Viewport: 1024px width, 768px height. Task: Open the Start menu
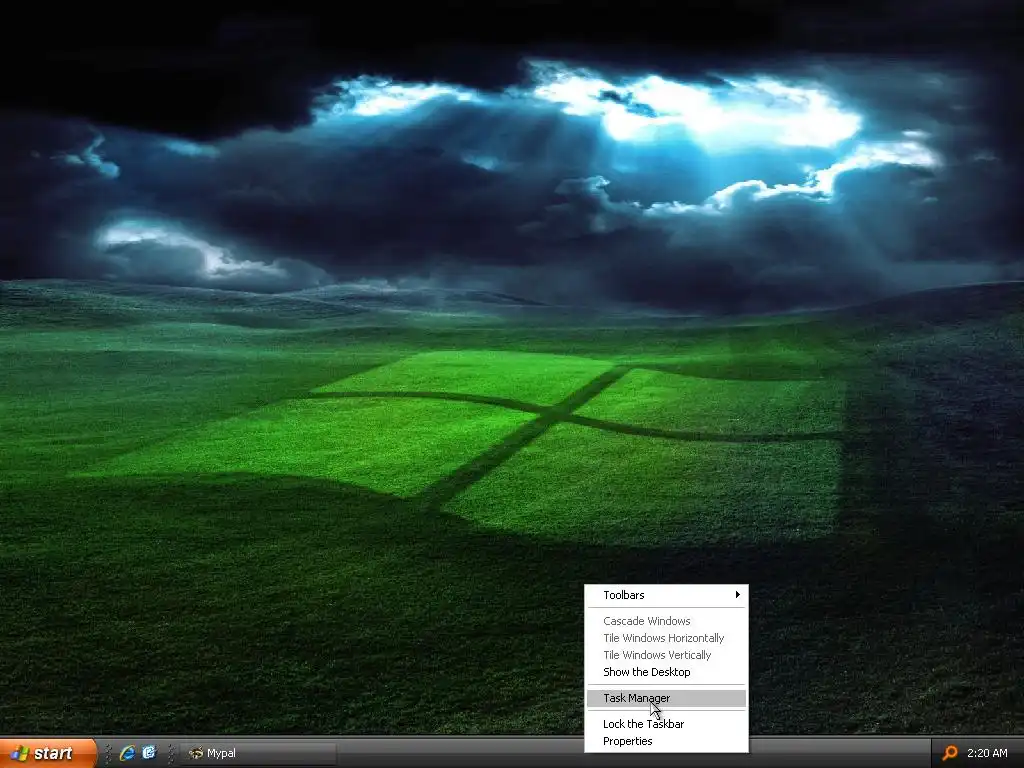pyautogui.click(x=48, y=753)
